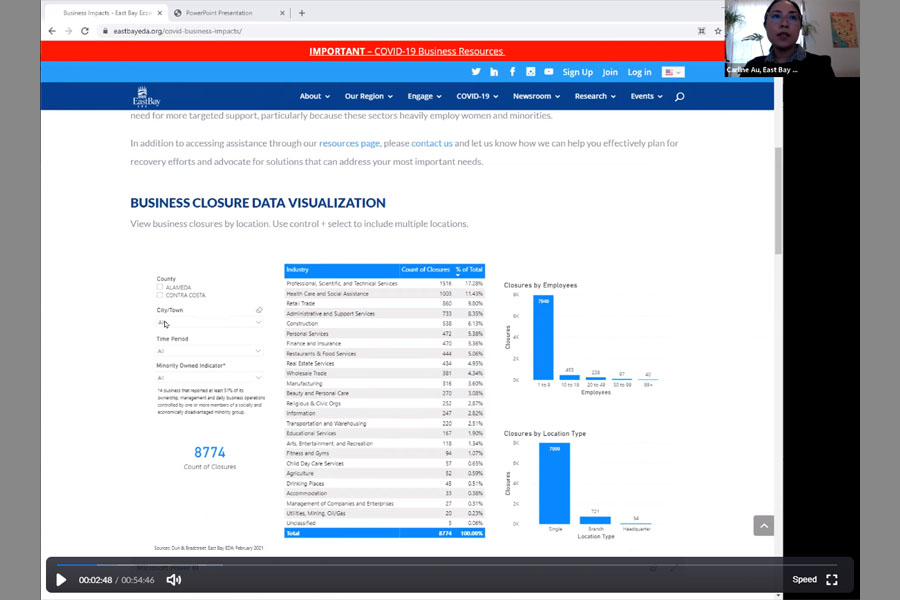Open the Minority Owned Indicator dropdown
The width and height of the screenshot is (900, 600).
210,378
